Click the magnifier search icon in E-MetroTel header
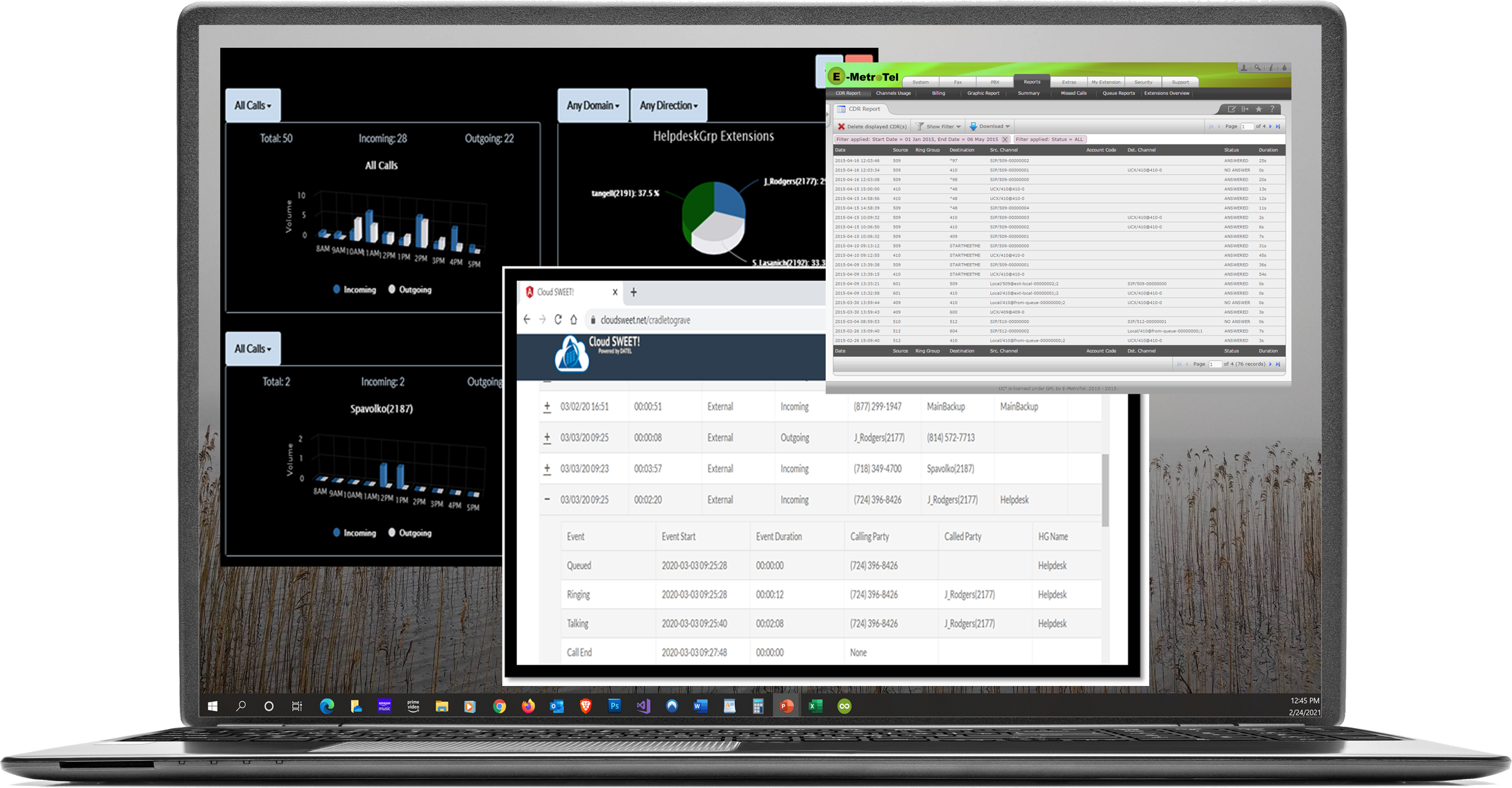The width and height of the screenshot is (1512, 788). pos(1257,68)
